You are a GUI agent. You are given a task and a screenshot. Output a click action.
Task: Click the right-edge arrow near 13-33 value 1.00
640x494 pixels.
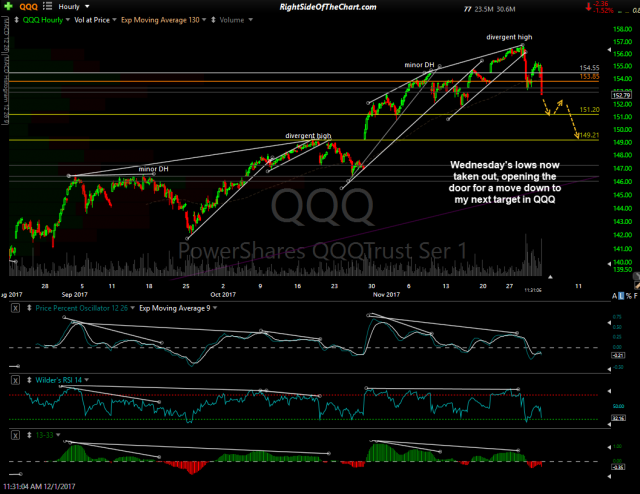(x=609, y=447)
